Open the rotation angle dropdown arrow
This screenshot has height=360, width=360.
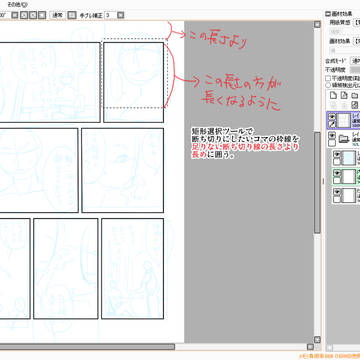[14, 15]
